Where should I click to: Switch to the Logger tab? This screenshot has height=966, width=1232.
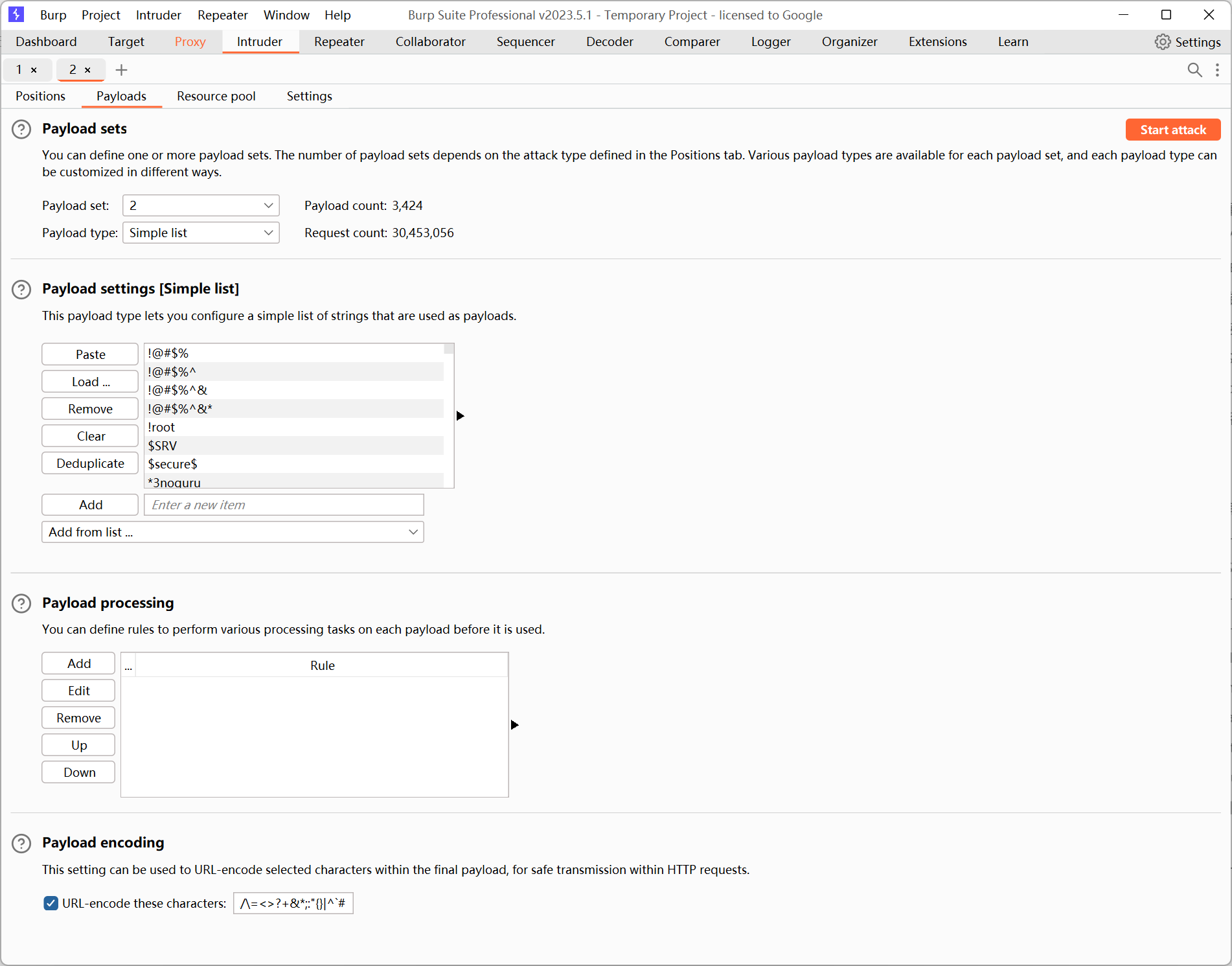771,41
